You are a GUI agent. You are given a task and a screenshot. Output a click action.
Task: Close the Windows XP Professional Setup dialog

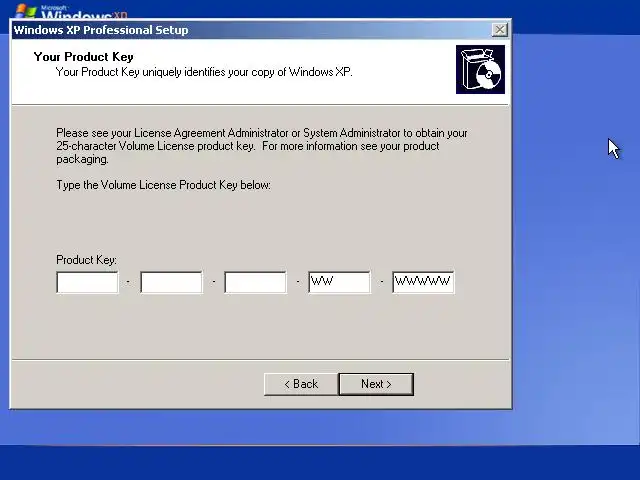click(500, 30)
